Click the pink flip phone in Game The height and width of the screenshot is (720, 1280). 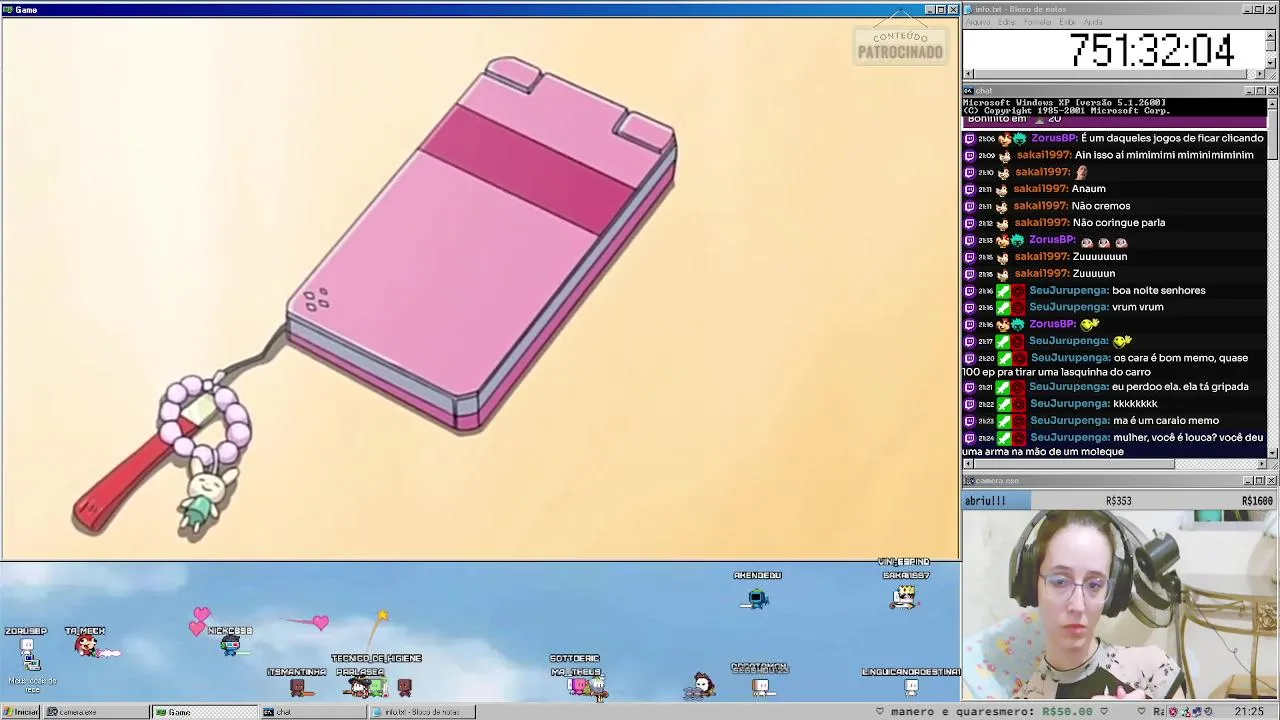coord(482,244)
